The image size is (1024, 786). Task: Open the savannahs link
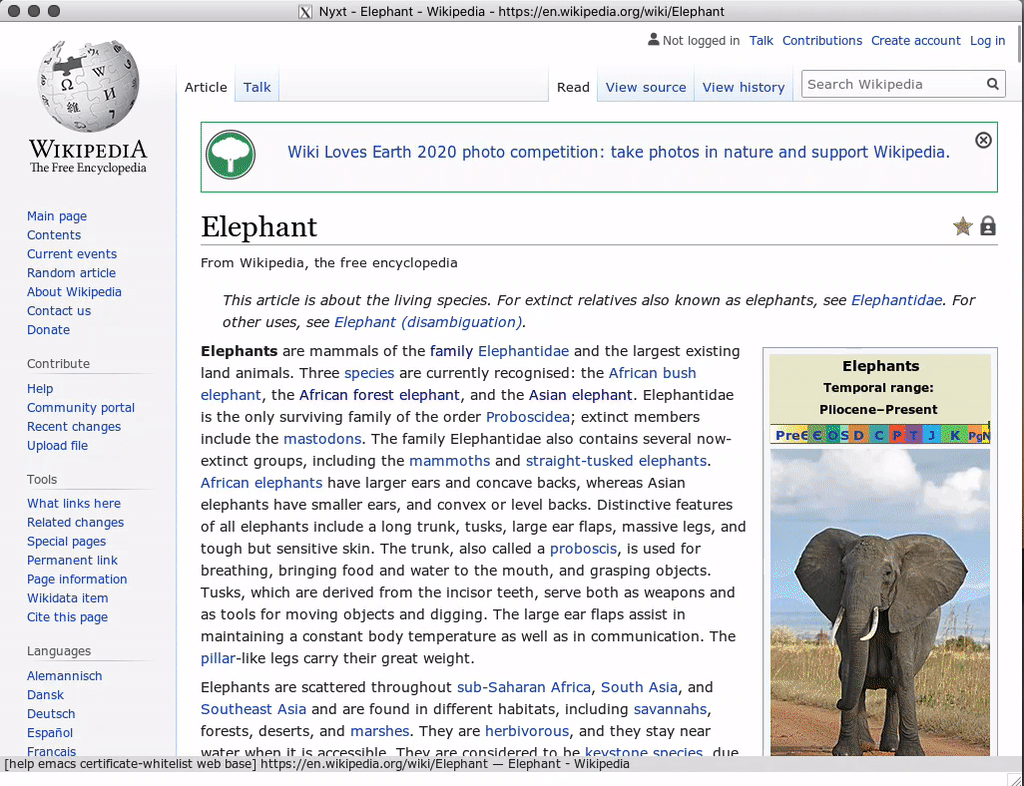pyautogui.click(x=670, y=710)
